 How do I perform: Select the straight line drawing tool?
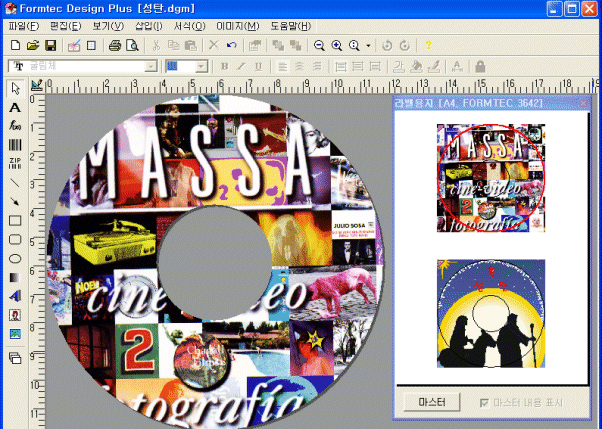coord(15,182)
